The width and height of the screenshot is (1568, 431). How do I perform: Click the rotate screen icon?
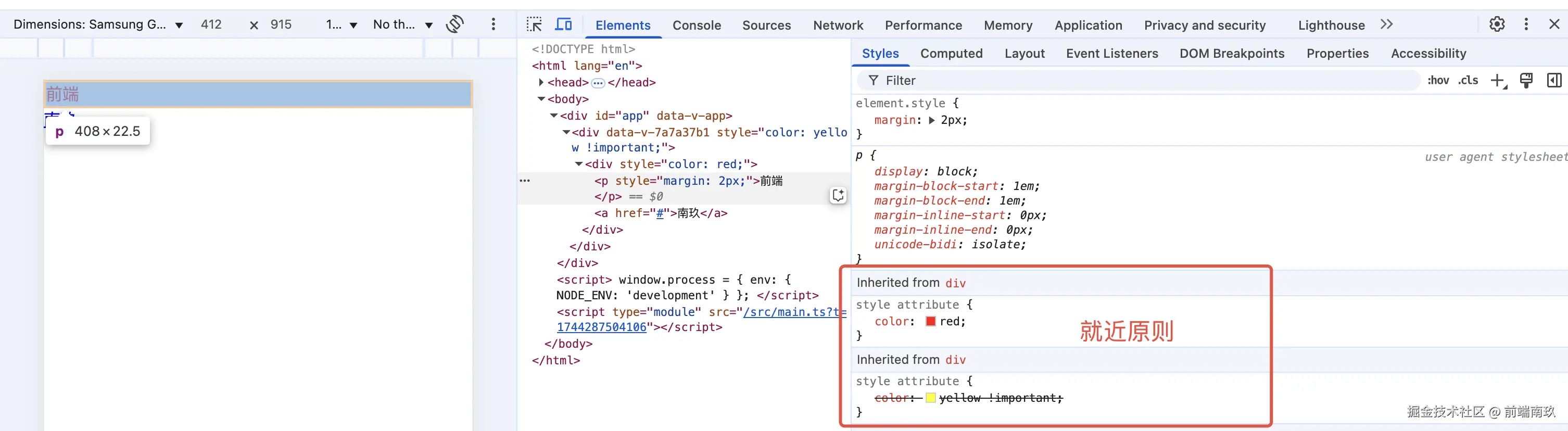click(x=454, y=24)
